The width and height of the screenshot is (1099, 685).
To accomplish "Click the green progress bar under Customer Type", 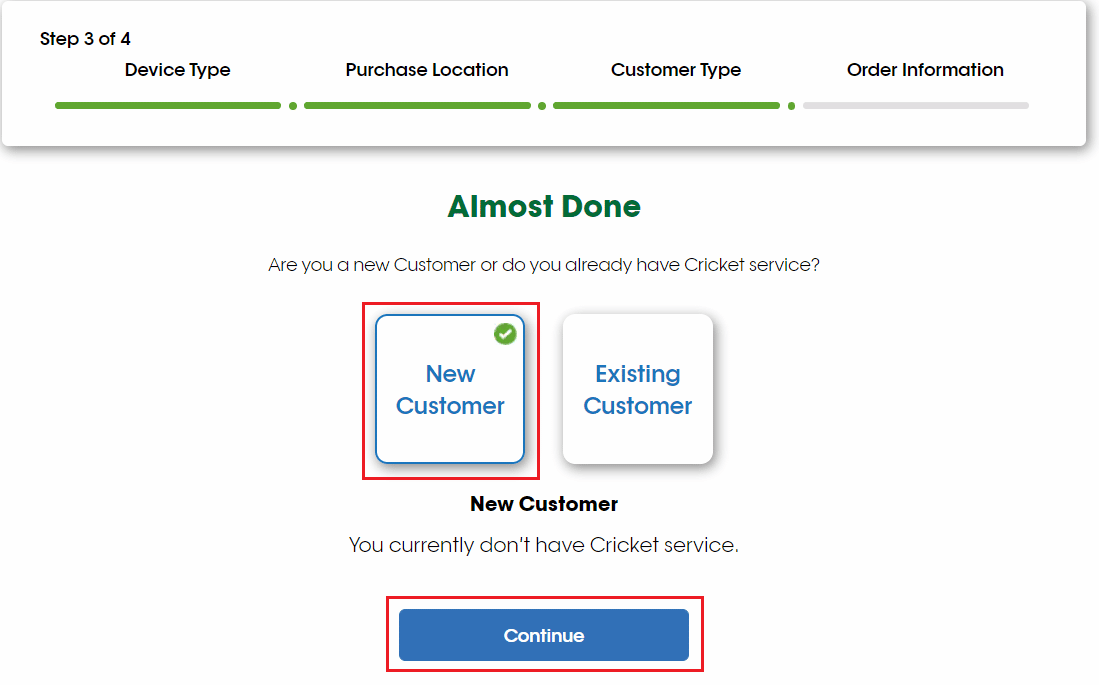I will [666, 105].
